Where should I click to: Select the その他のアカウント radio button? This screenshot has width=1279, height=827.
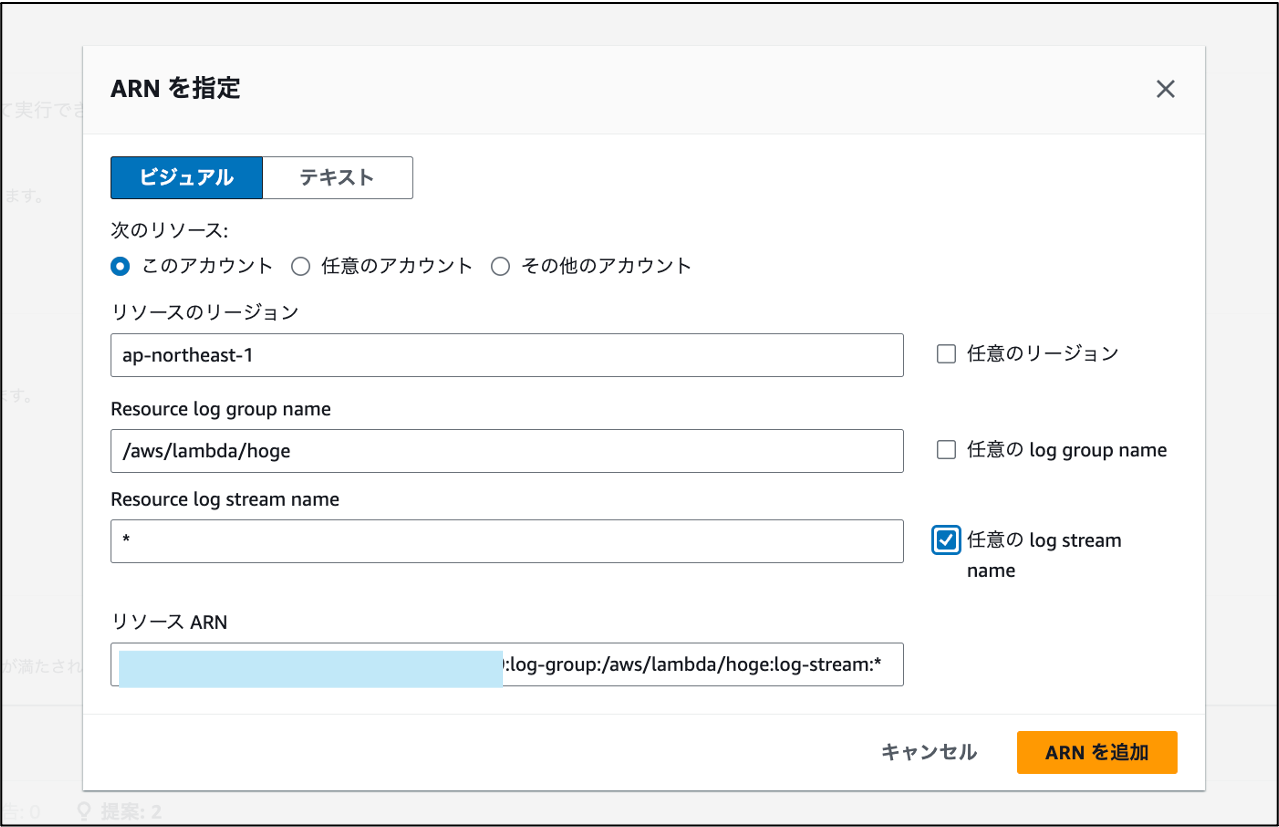click(x=500, y=266)
